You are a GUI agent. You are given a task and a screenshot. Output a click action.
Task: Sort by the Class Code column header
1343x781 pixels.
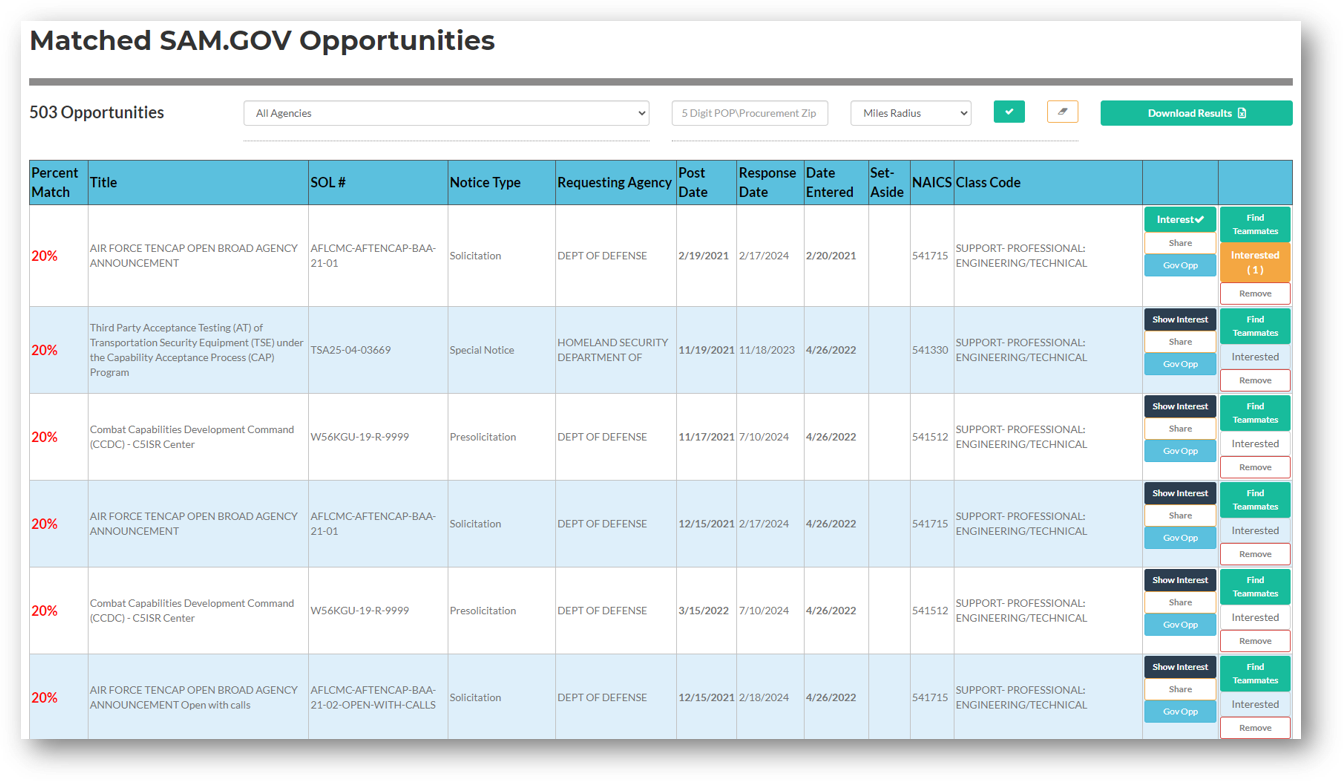1048,183
